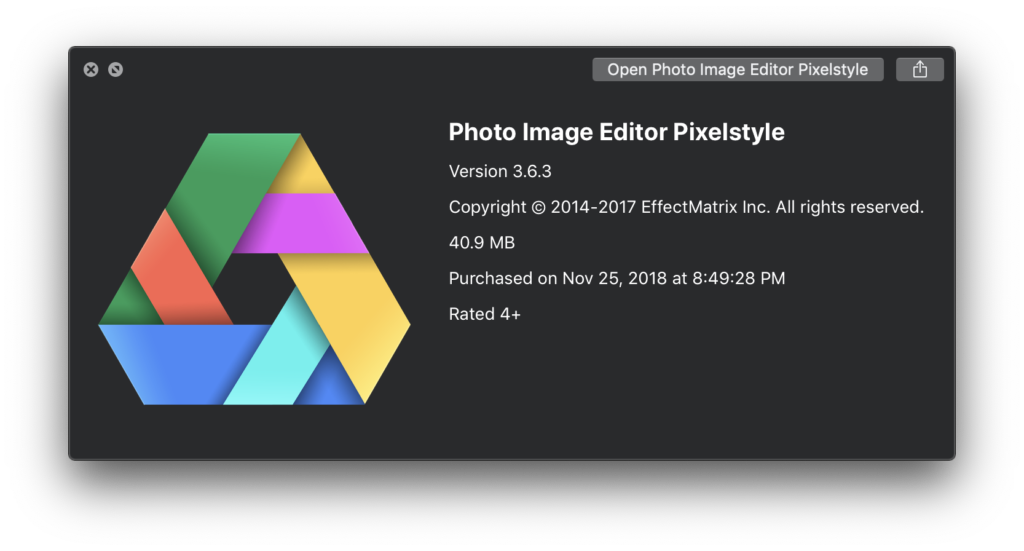The width and height of the screenshot is (1024, 551).
Task: Click the small green corner triangle in logo
Action: coord(129,304)
